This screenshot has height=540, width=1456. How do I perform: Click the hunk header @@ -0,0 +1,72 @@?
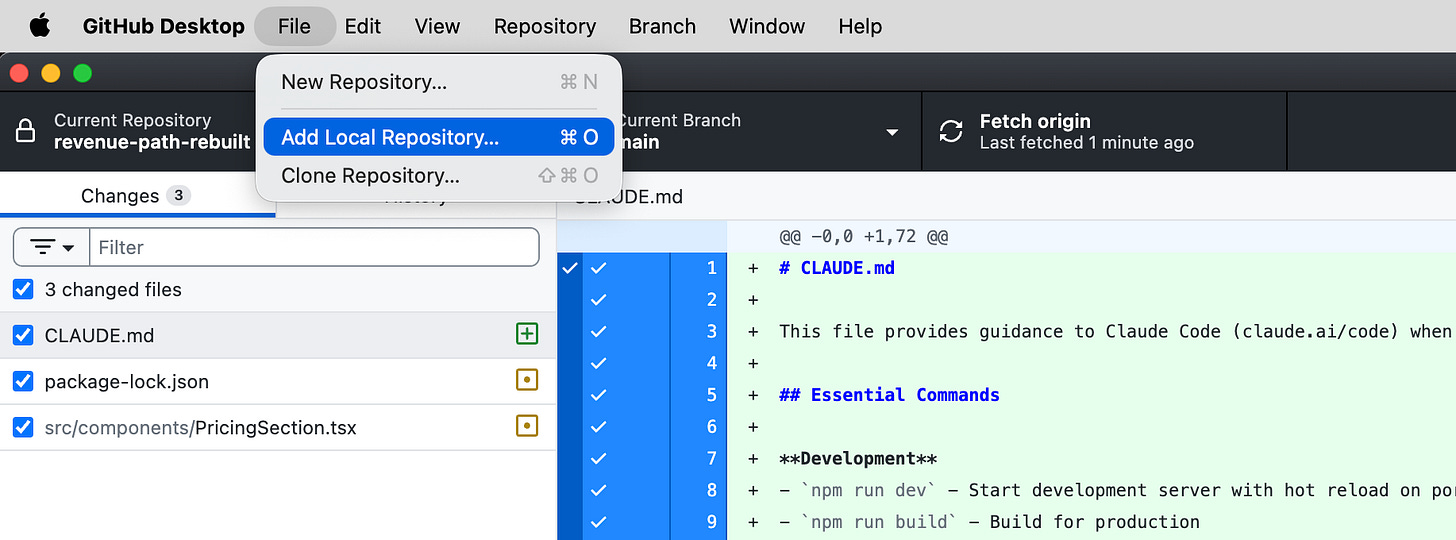[864, 237]
